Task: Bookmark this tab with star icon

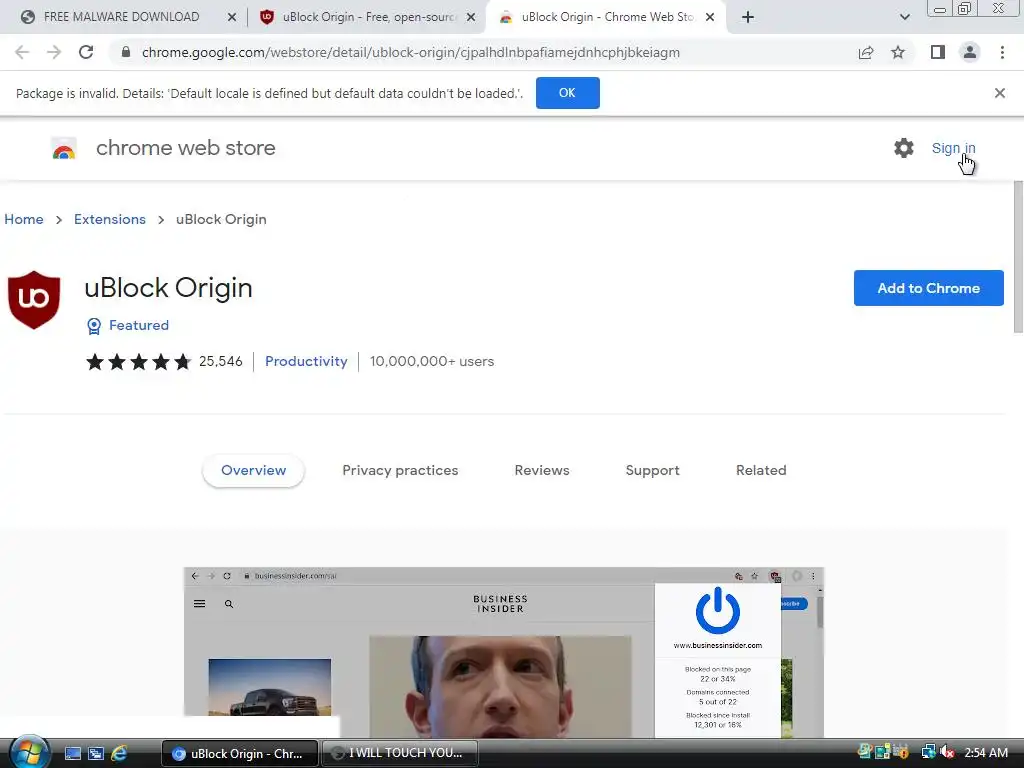Action: tap(899, 52)
